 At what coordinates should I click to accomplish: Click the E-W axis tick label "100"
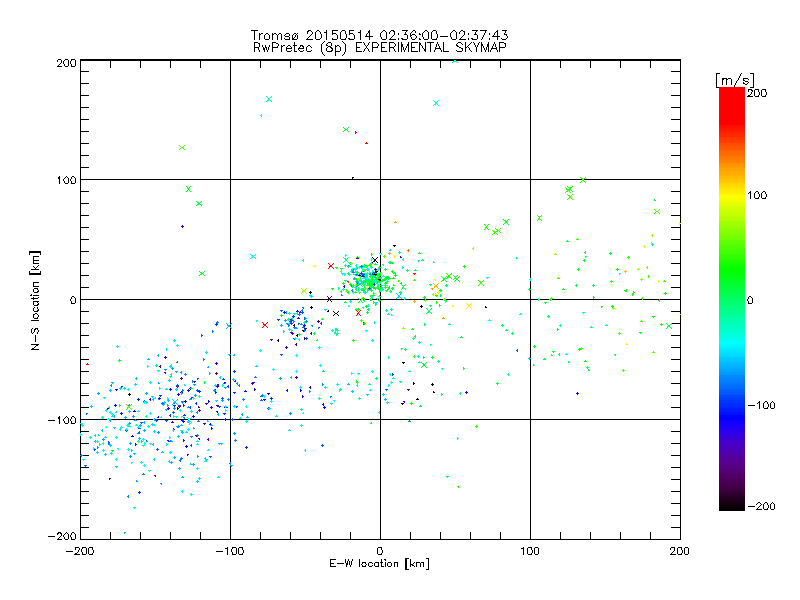530,551
